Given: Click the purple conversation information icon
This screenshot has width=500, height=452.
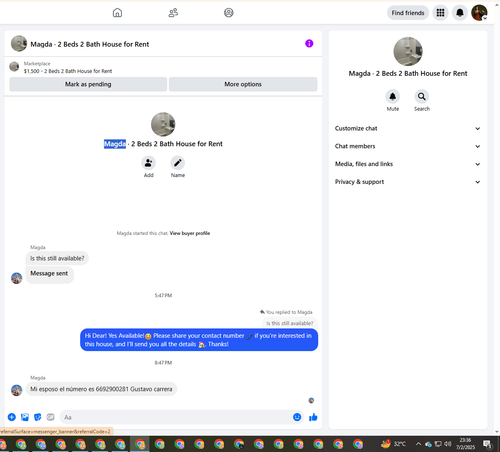Looking at the screenshot, I should [x=309, y=43].
